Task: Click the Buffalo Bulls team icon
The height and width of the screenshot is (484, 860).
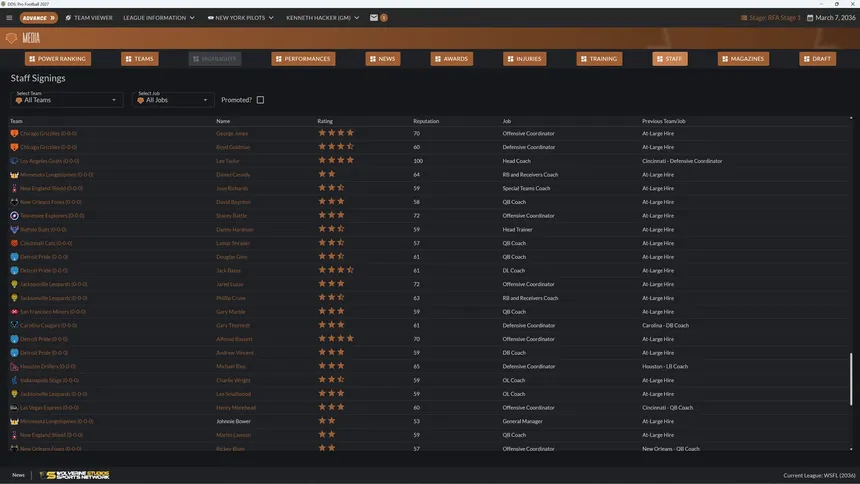Action: pyautogui.click(x=14, y=229)
